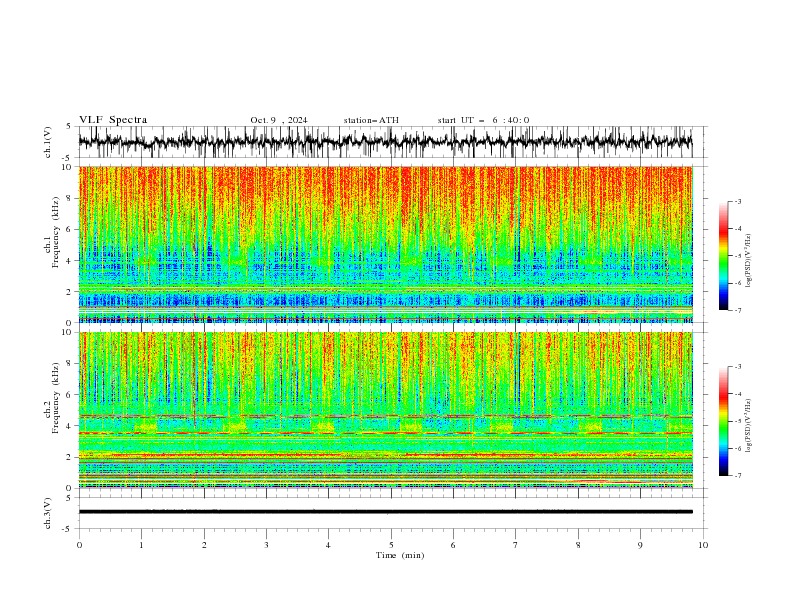The width and height of the screenshot is (792, 612).
Task: Click the 'VLF Spectra' title text
Action: point(113,120)
